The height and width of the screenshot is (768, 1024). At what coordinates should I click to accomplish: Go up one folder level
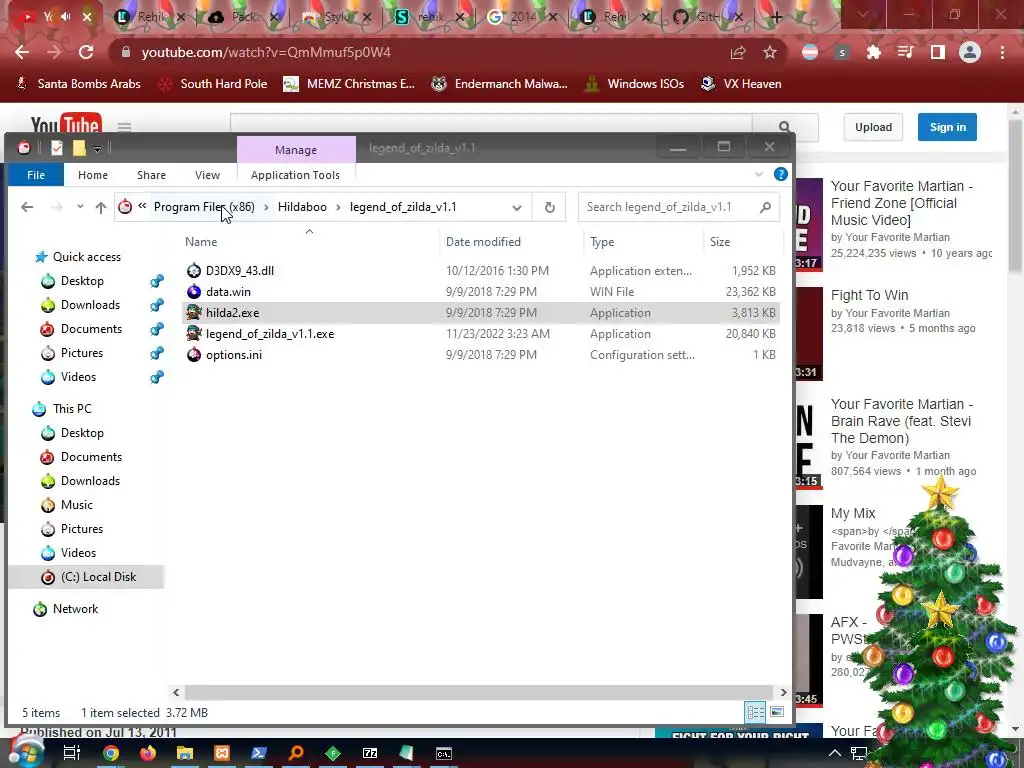tap(101, 207)
